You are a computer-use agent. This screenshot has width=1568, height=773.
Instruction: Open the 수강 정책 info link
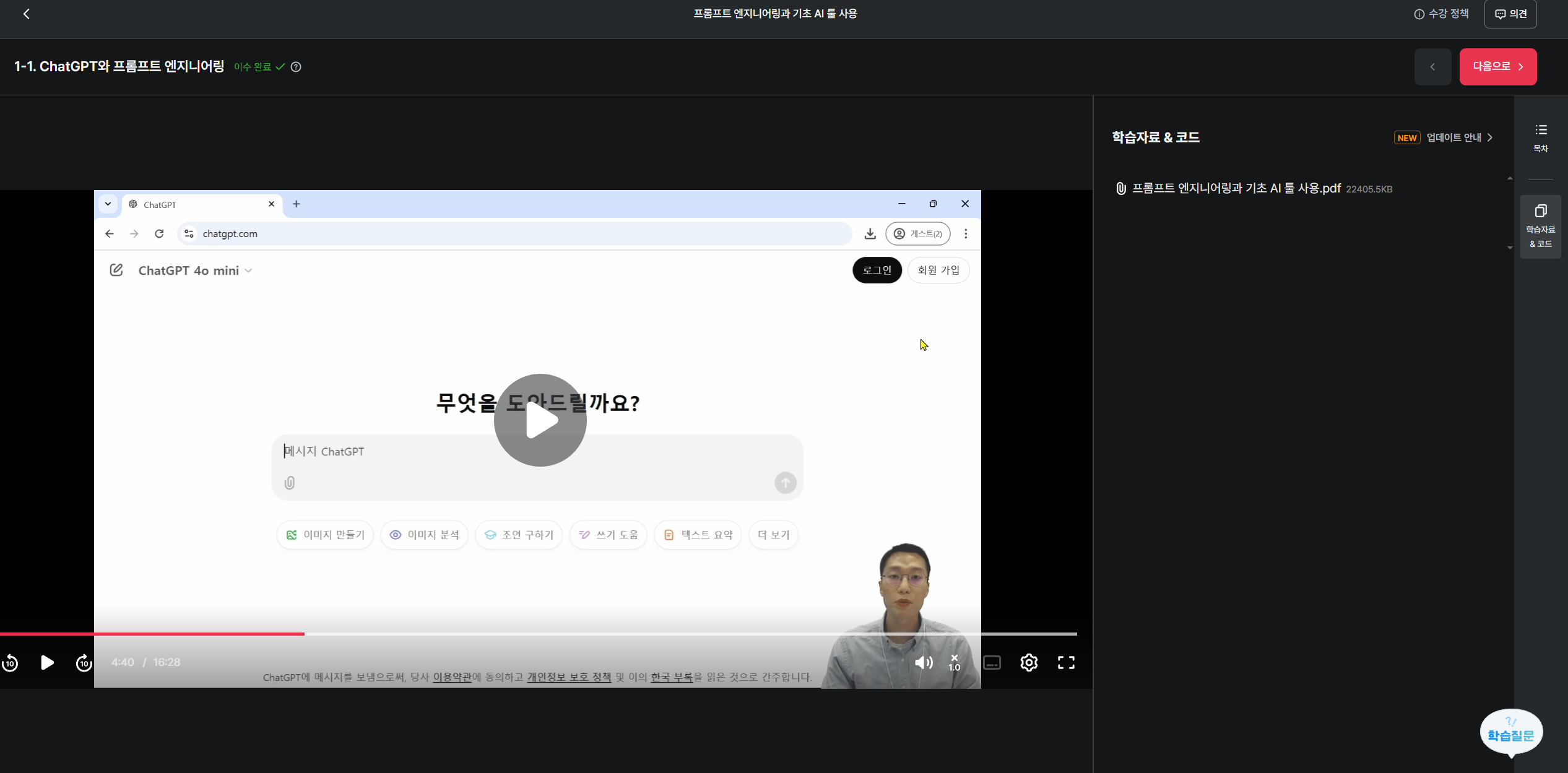point(1441,14)
